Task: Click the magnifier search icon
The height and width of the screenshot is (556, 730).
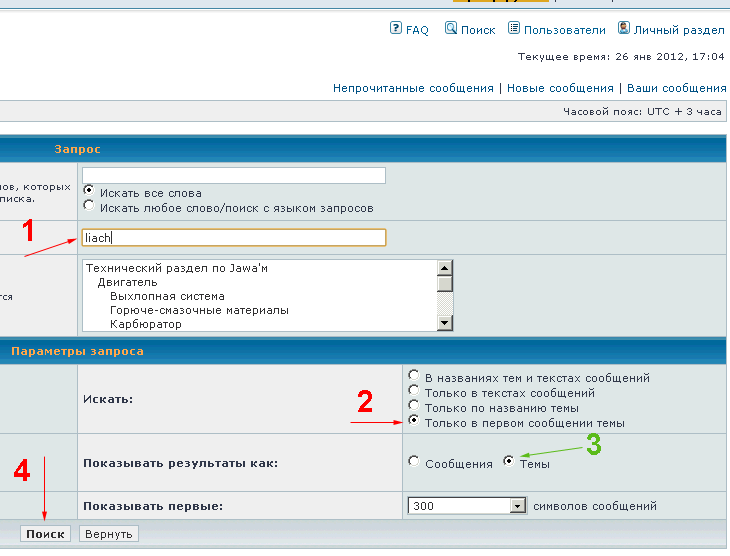Action: (451, 29)
